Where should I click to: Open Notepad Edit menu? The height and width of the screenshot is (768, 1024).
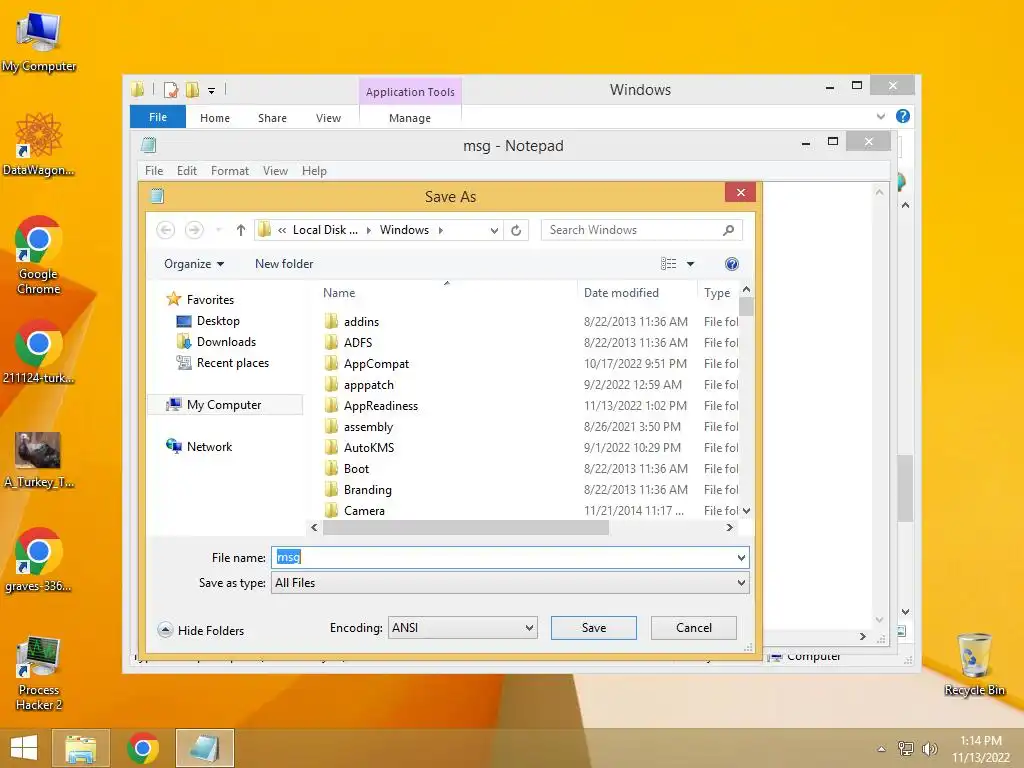click(187, 170)
